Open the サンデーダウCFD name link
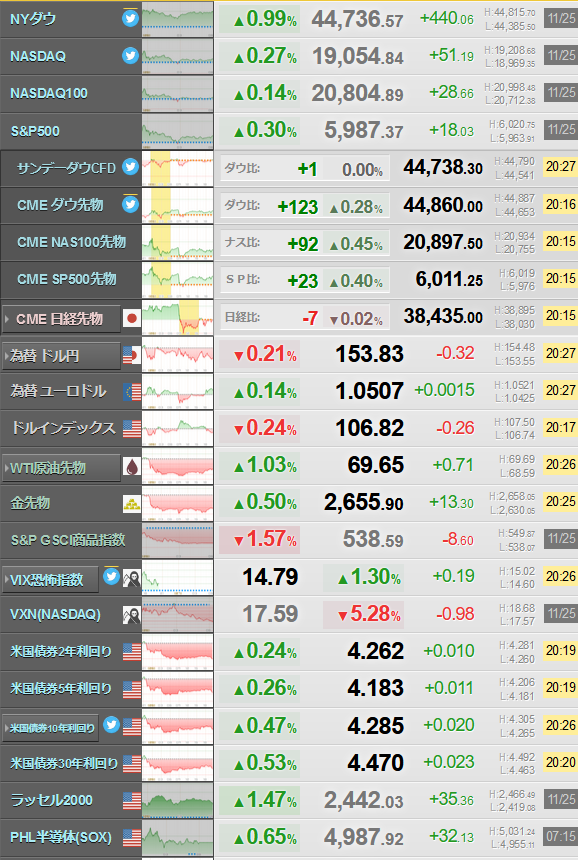 66,168
